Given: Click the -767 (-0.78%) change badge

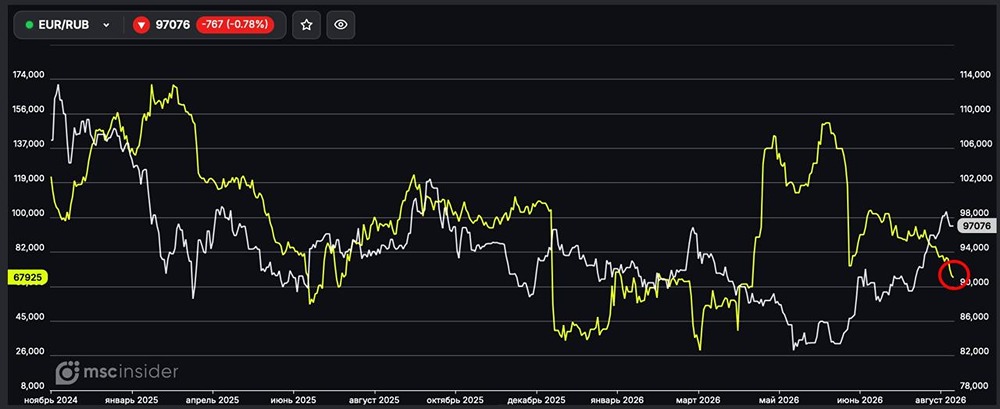Looking at the screenshot, I should pos(235,25).
